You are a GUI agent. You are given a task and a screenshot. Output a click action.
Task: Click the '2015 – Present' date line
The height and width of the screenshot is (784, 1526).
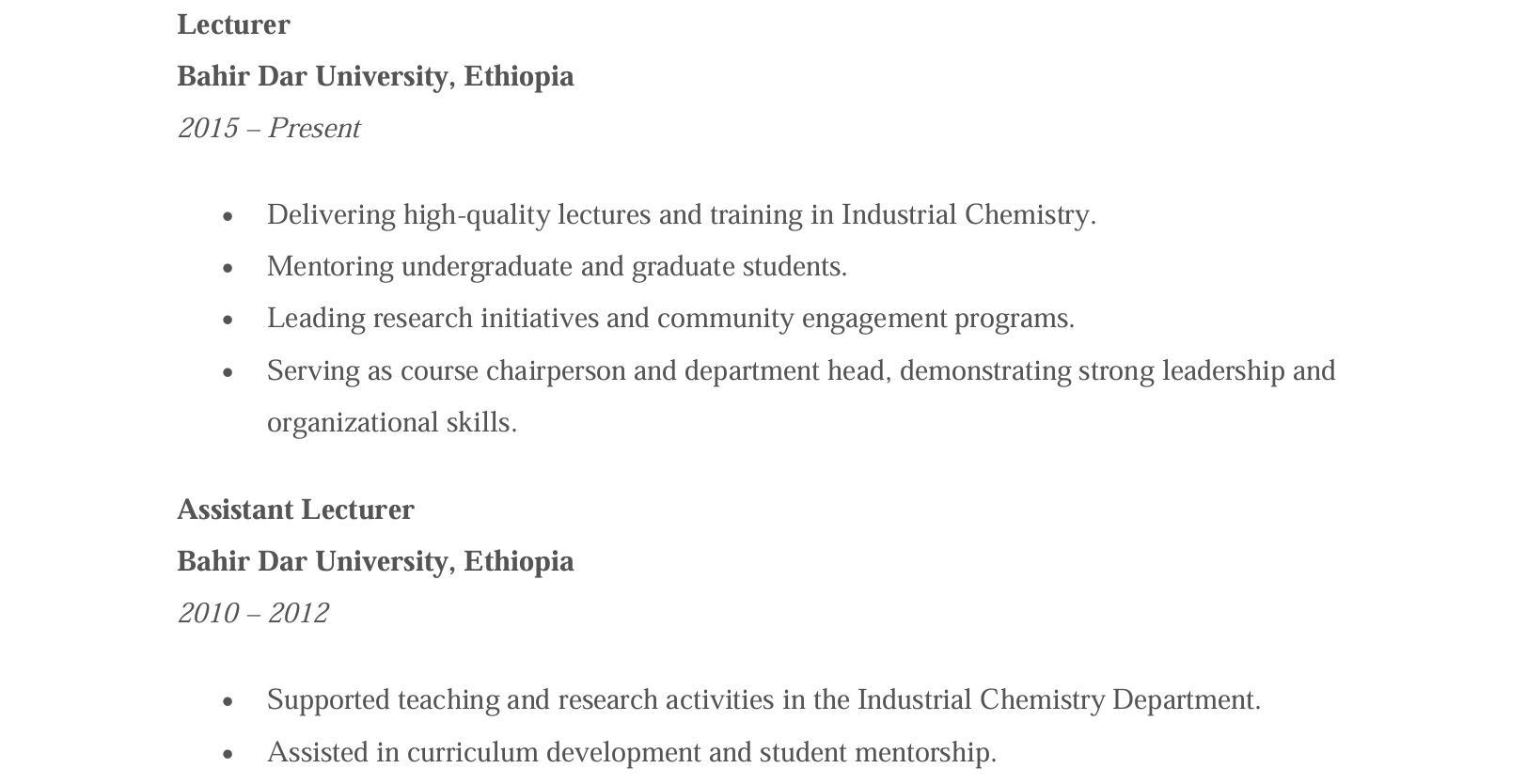pos(268,128)
